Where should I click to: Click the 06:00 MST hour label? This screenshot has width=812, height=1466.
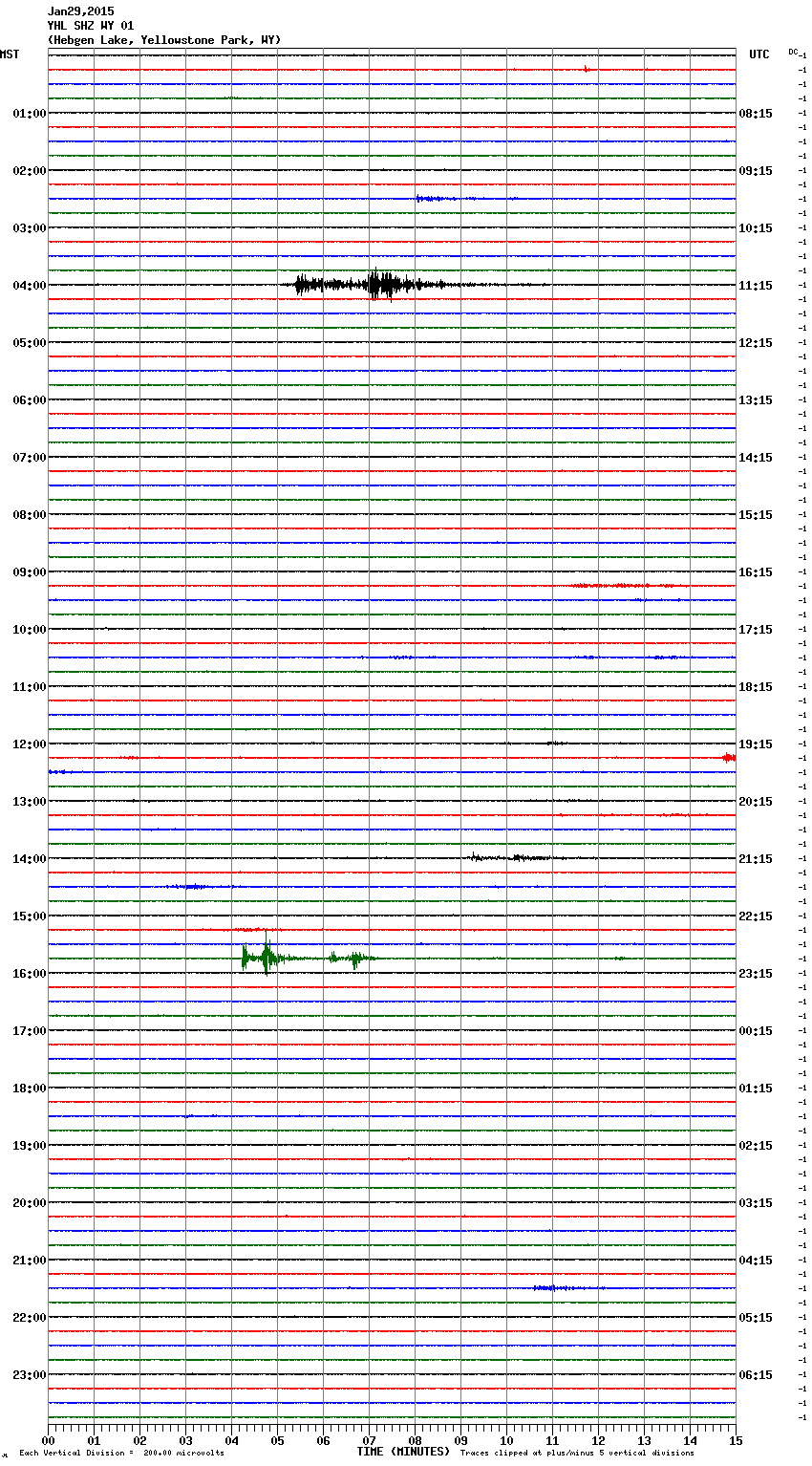pyautogui.click(x=29, y=400)
